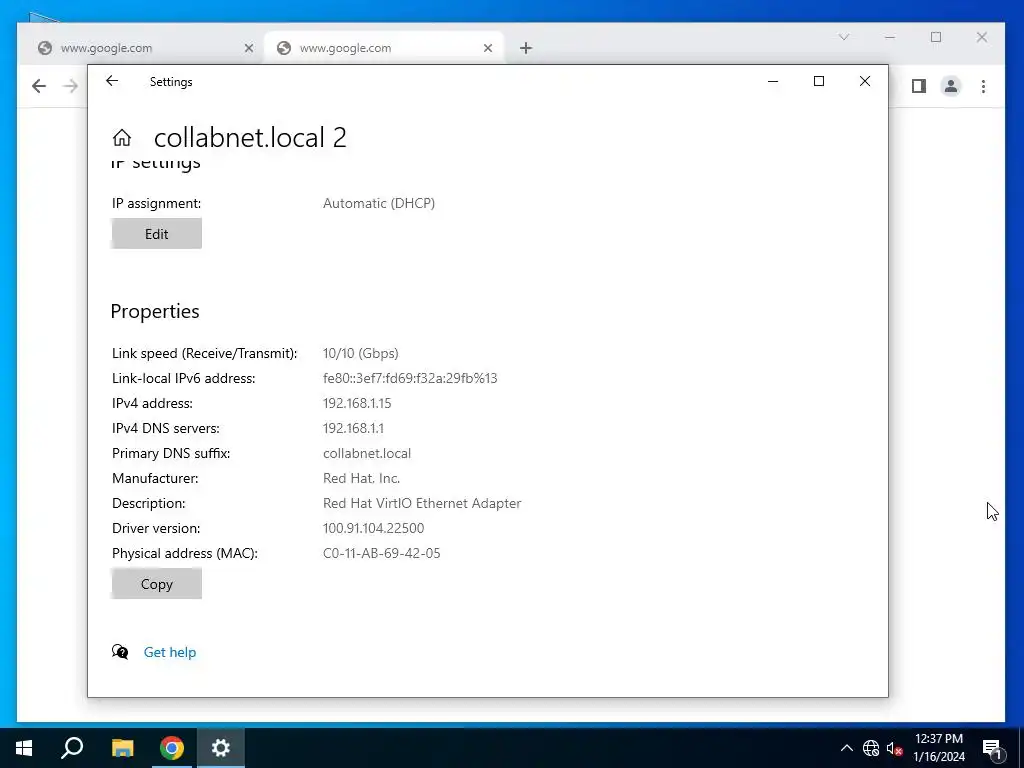Click the Properties heading
The height and width of the screenshot is (768, 1024).
coord(155,312)
